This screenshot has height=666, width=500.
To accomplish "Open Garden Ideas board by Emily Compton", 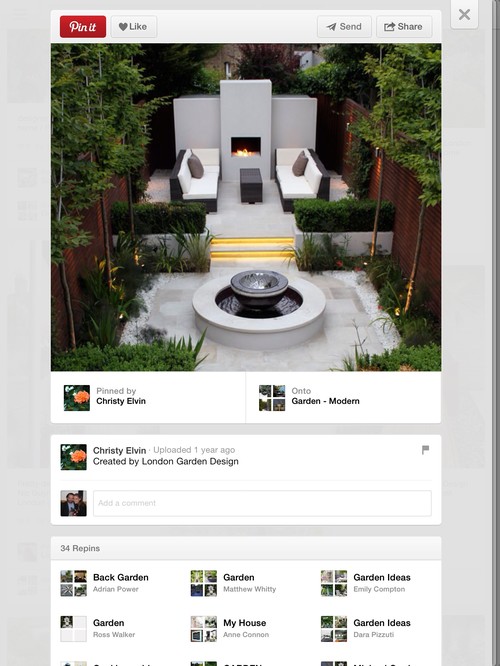I will 382,577.
